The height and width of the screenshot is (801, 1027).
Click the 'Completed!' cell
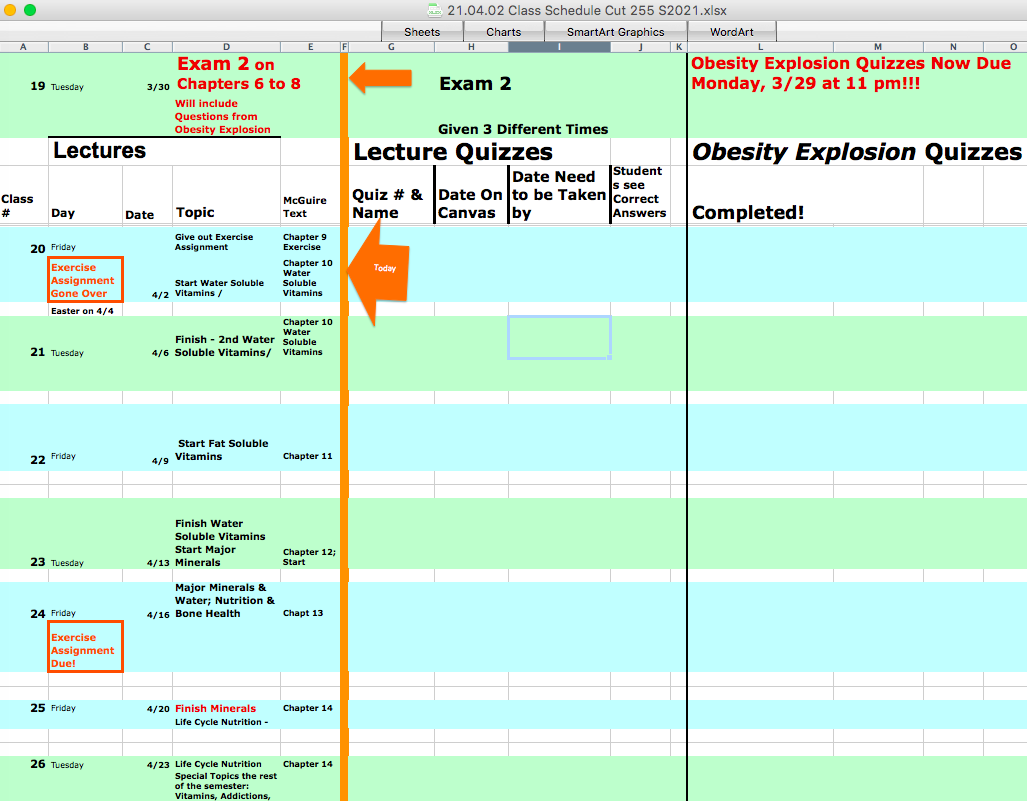click(x=748, y=212)
